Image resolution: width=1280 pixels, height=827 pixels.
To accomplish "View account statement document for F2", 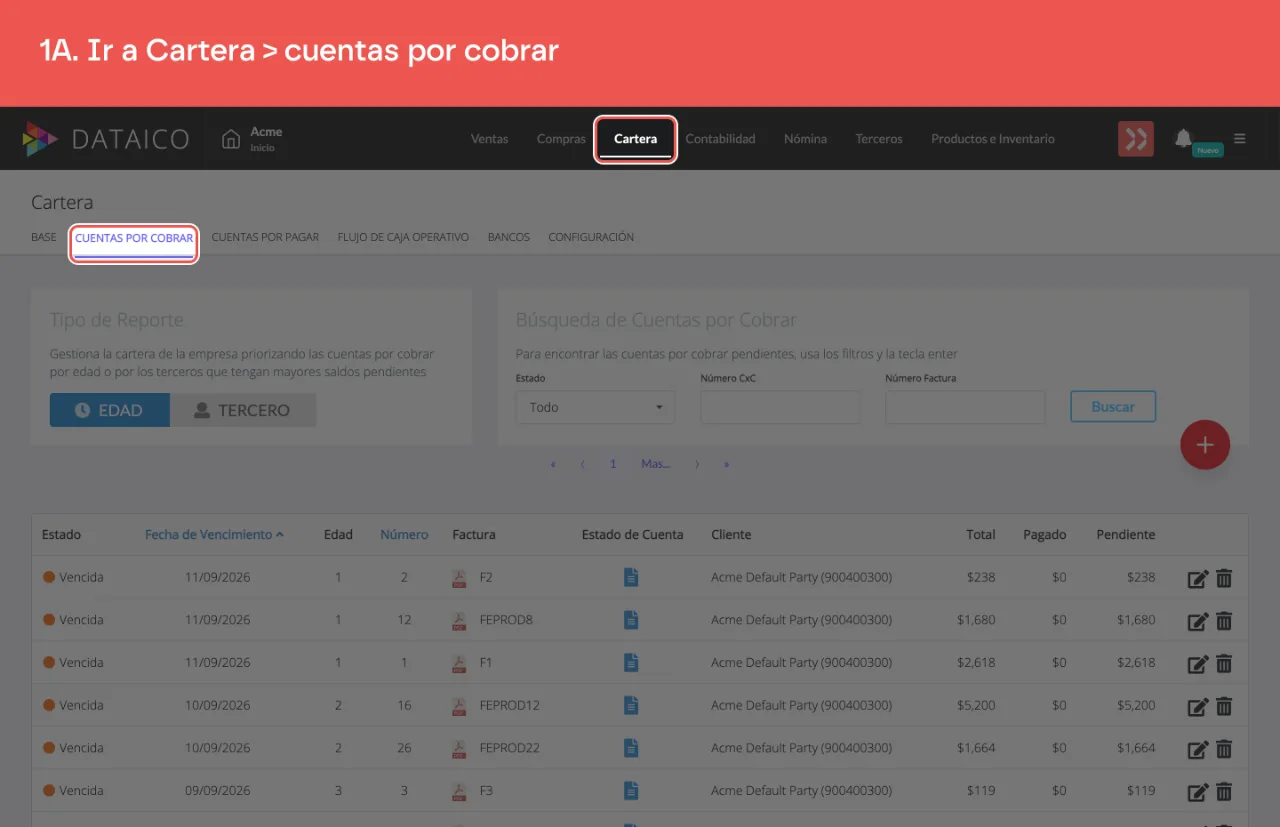I will tap(631, 577).
